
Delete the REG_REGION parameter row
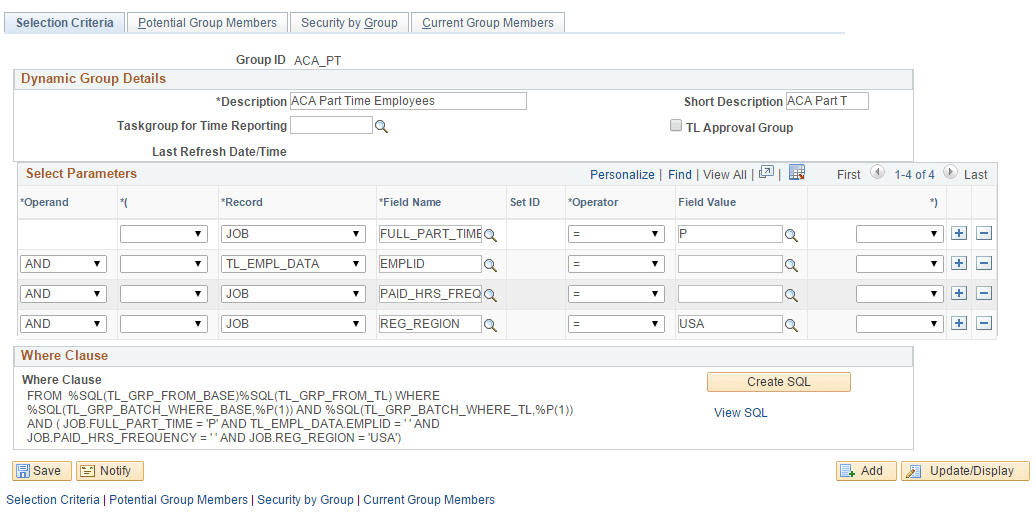coord(984,324)
